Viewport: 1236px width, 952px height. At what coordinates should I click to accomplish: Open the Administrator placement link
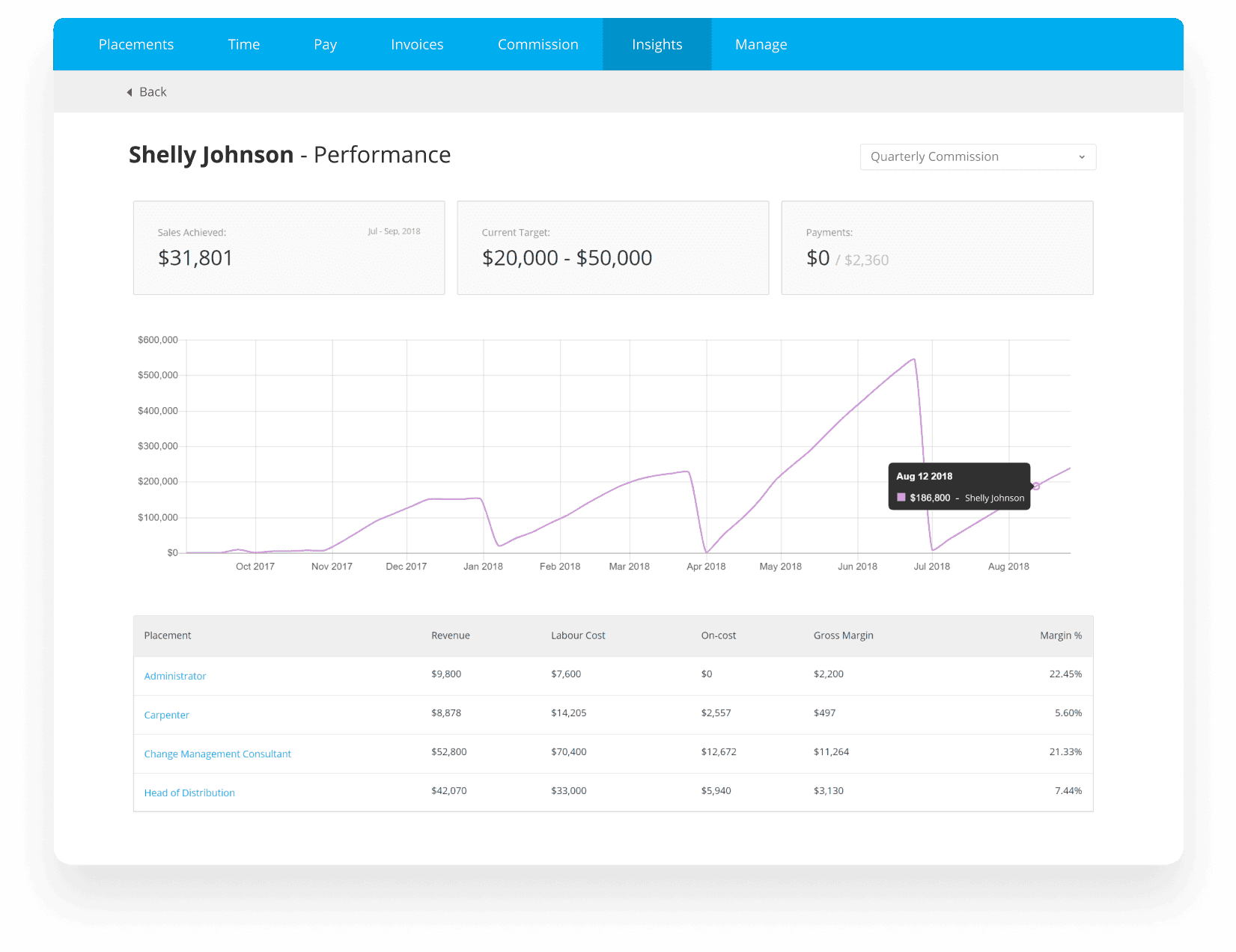[x=175, y=676]
